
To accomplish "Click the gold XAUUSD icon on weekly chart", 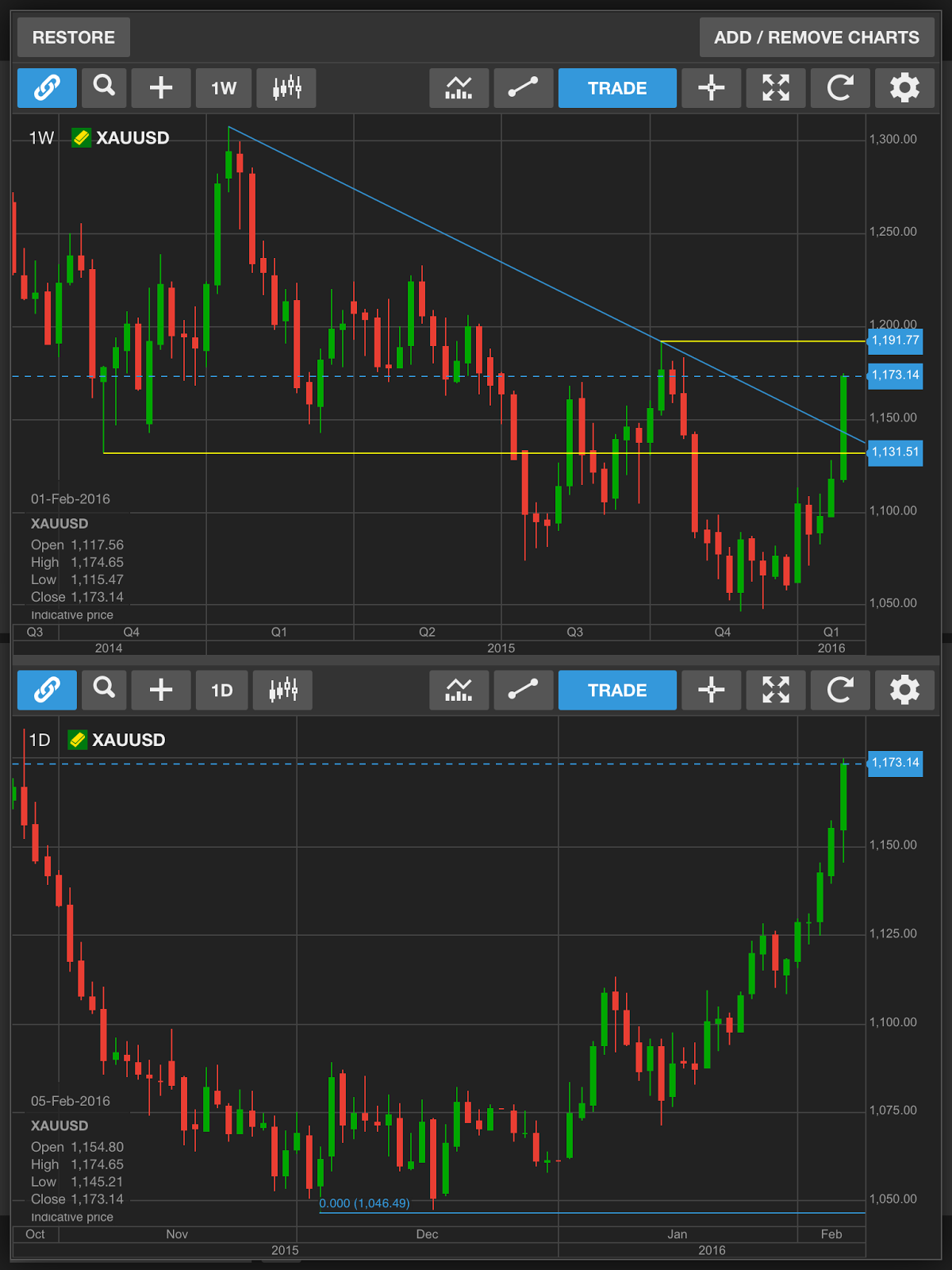I will tap(81, 138).
